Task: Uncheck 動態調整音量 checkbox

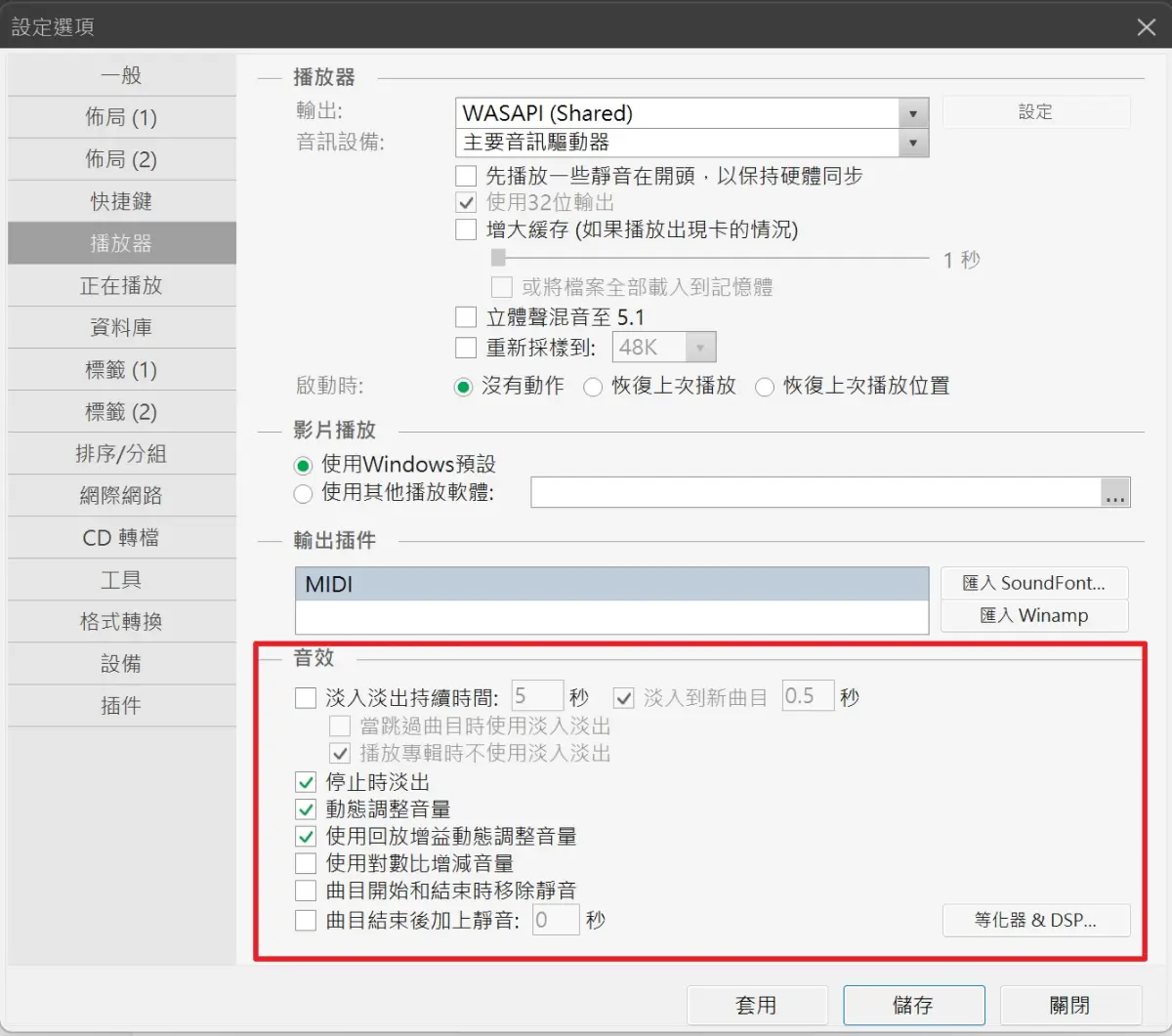Action: coord(306,809)
